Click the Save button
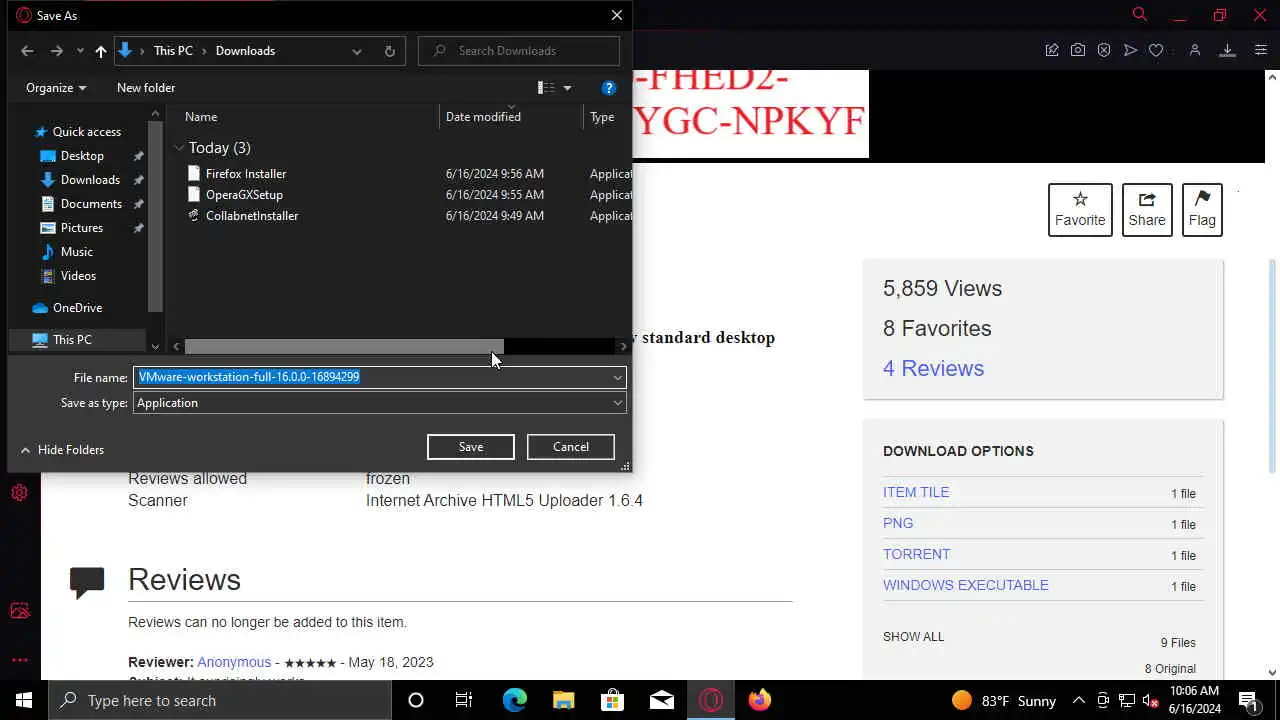Image resolution: width=1280 pixels, height=720 pixels. click(471, 447)
